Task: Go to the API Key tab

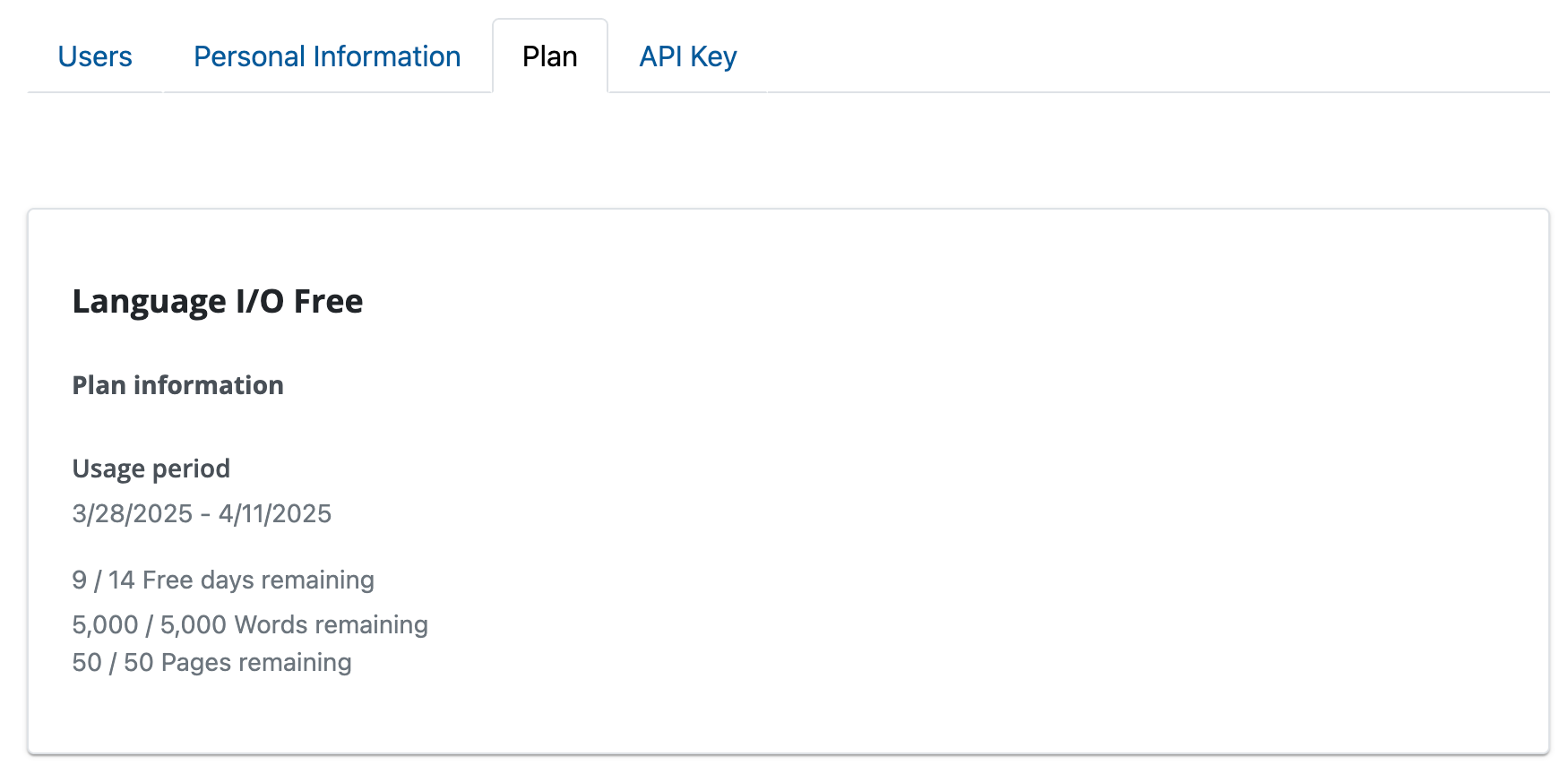Action: click(688, 56)
